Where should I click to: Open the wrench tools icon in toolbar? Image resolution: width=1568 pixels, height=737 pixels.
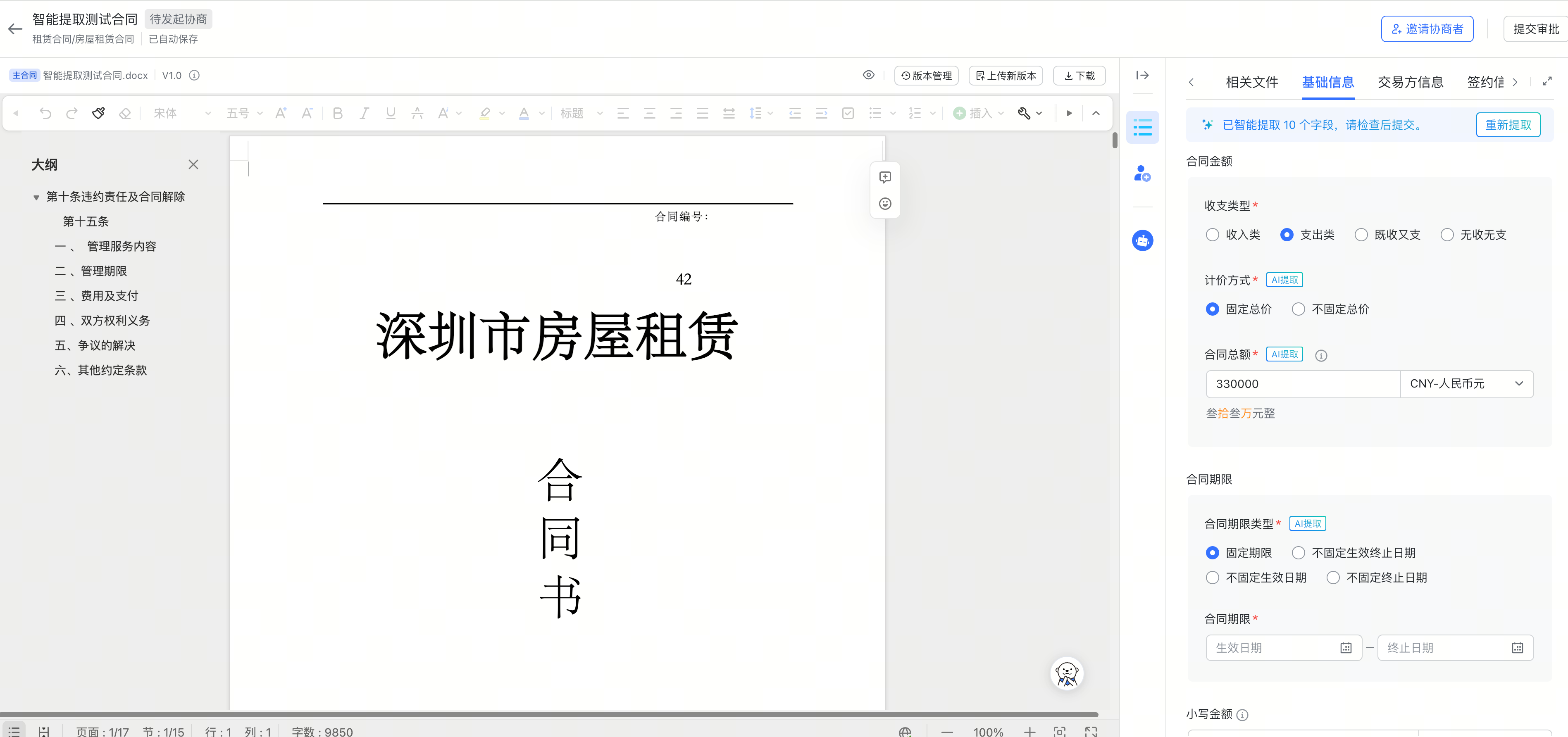click(1025, 113)
